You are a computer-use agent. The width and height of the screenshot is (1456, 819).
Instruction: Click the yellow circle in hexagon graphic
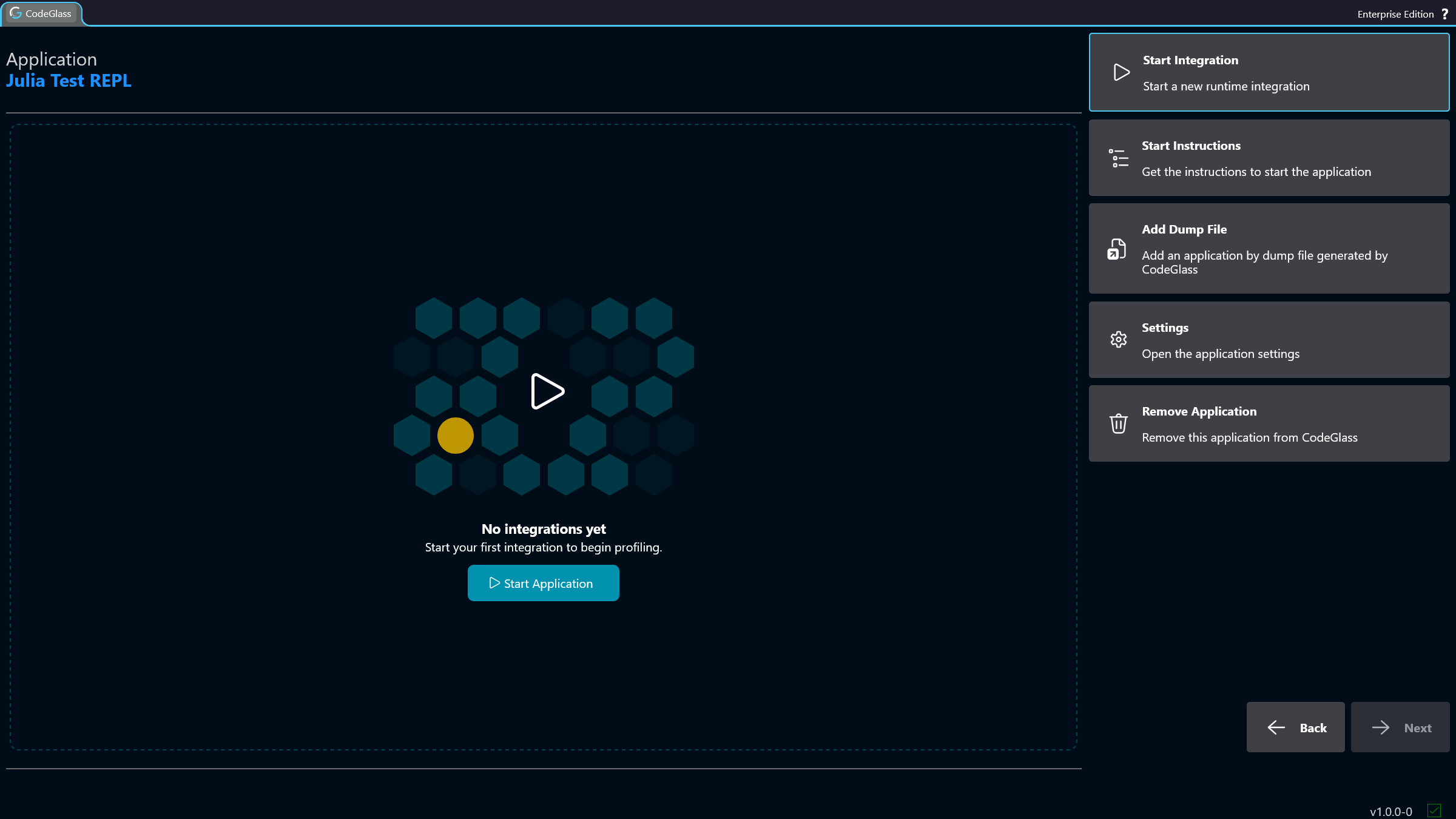point(456,436)
